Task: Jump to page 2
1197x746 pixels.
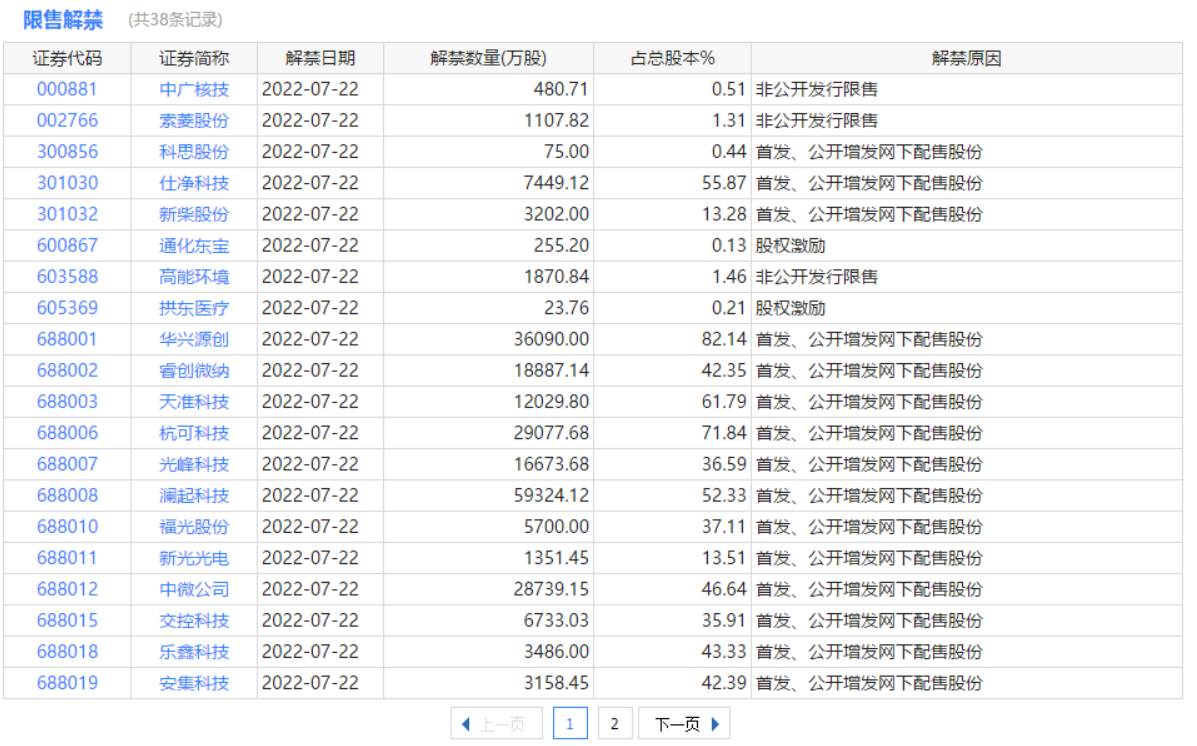Action: [x=615, y=724]
